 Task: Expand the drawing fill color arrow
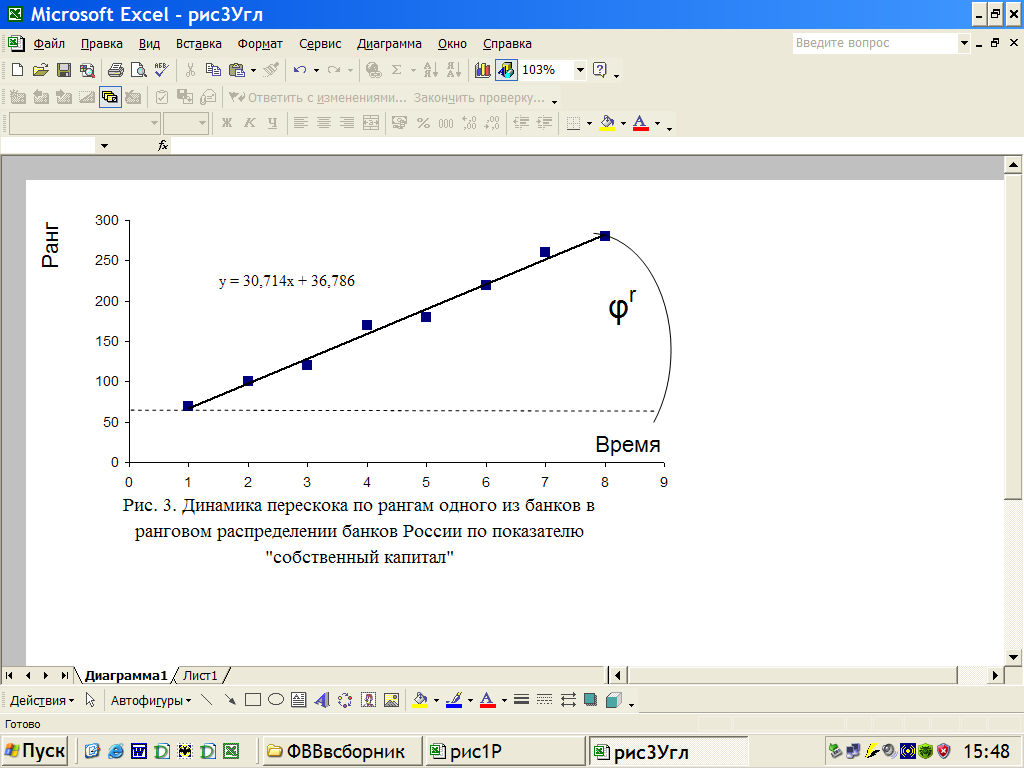436,701
